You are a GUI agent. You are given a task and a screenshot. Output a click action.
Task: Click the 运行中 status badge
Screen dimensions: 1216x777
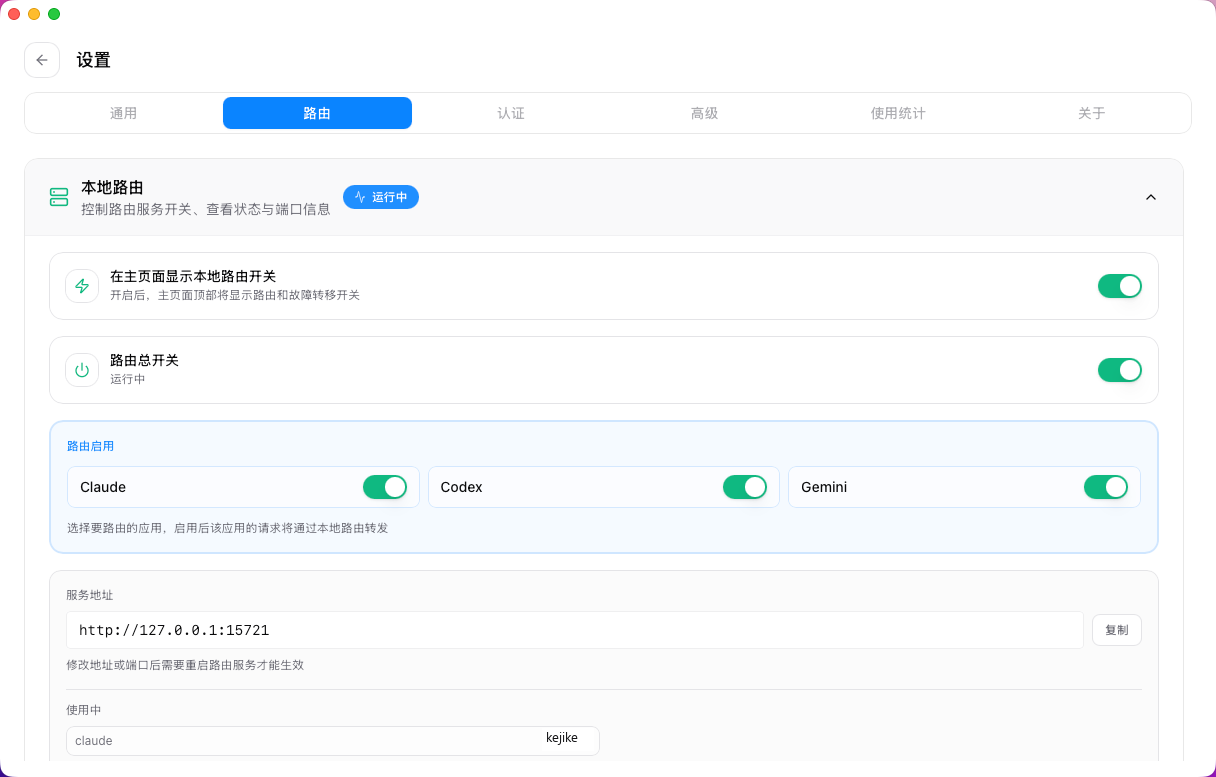click(x=381, y=197)
